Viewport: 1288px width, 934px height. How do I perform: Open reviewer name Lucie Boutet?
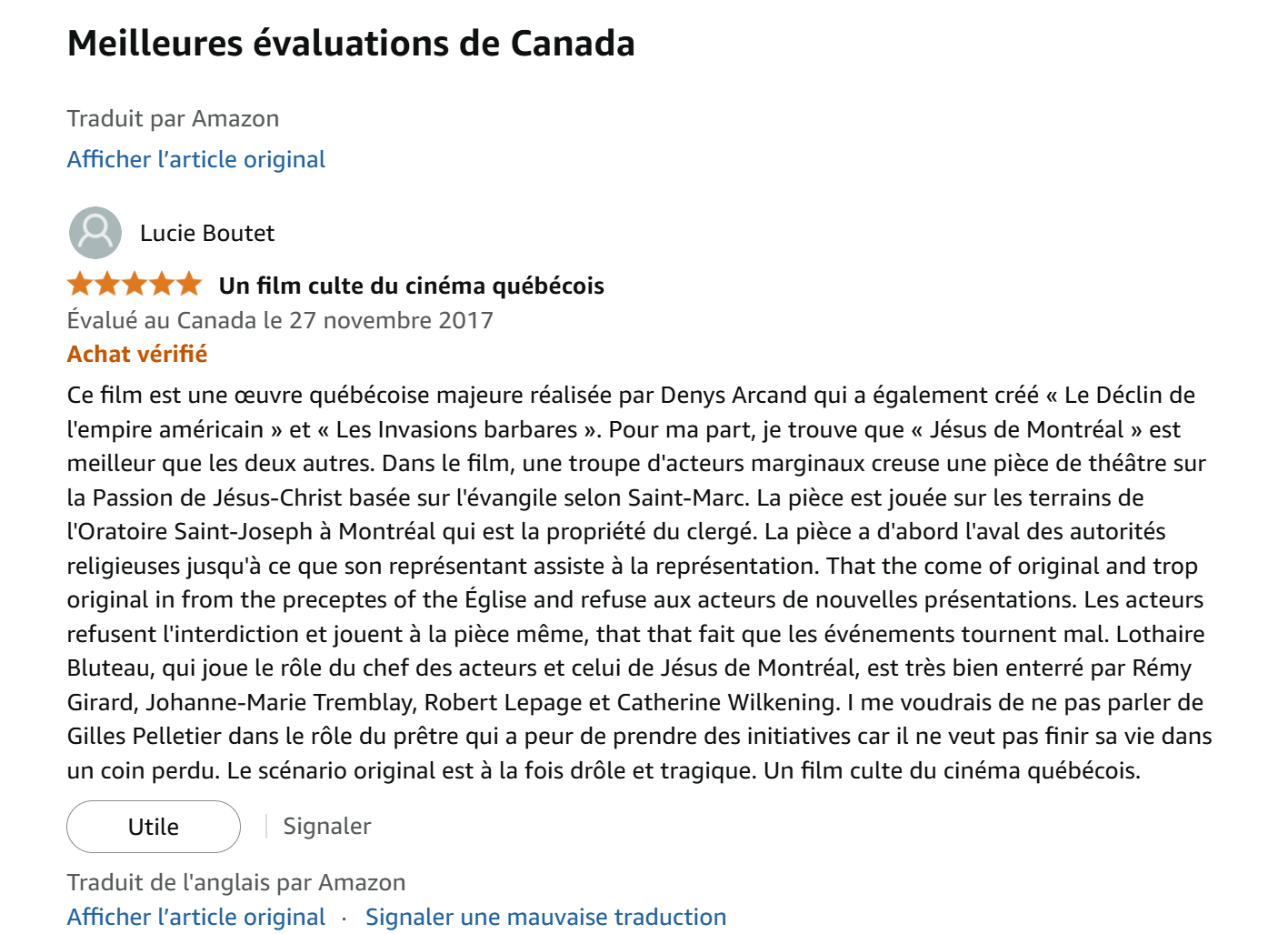pyautogui.click(x=207, y=234)
